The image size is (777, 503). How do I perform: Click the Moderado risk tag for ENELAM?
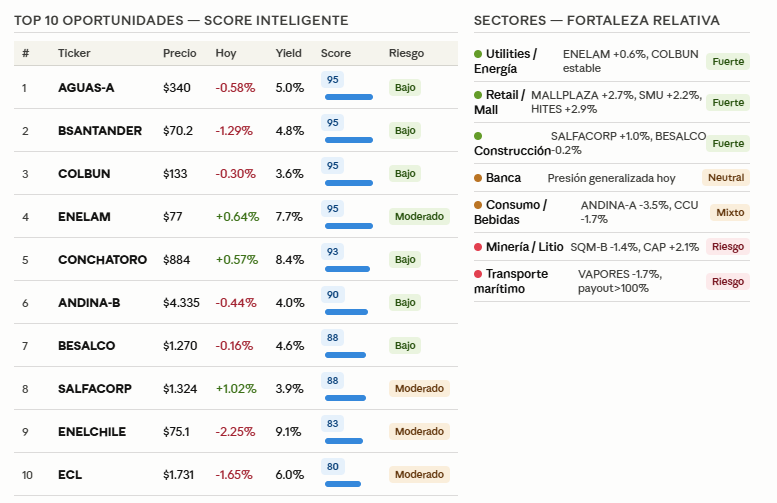tap(419, 217)
